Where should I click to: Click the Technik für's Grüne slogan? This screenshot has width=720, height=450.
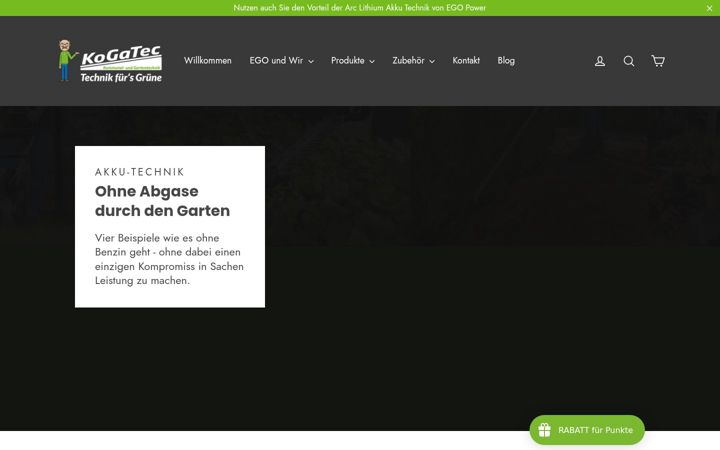[x=121, y=78]
